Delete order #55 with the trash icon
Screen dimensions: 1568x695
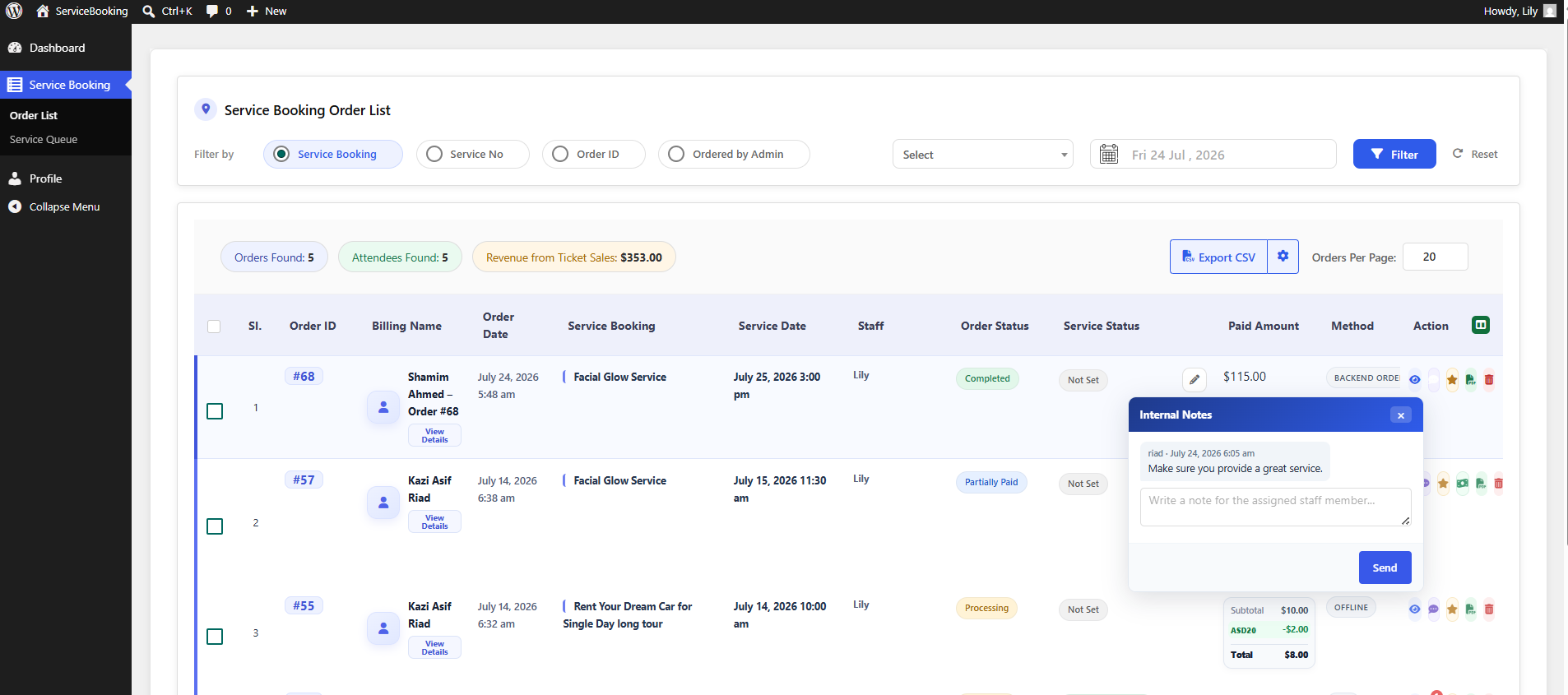click(x=1489, y=609)
